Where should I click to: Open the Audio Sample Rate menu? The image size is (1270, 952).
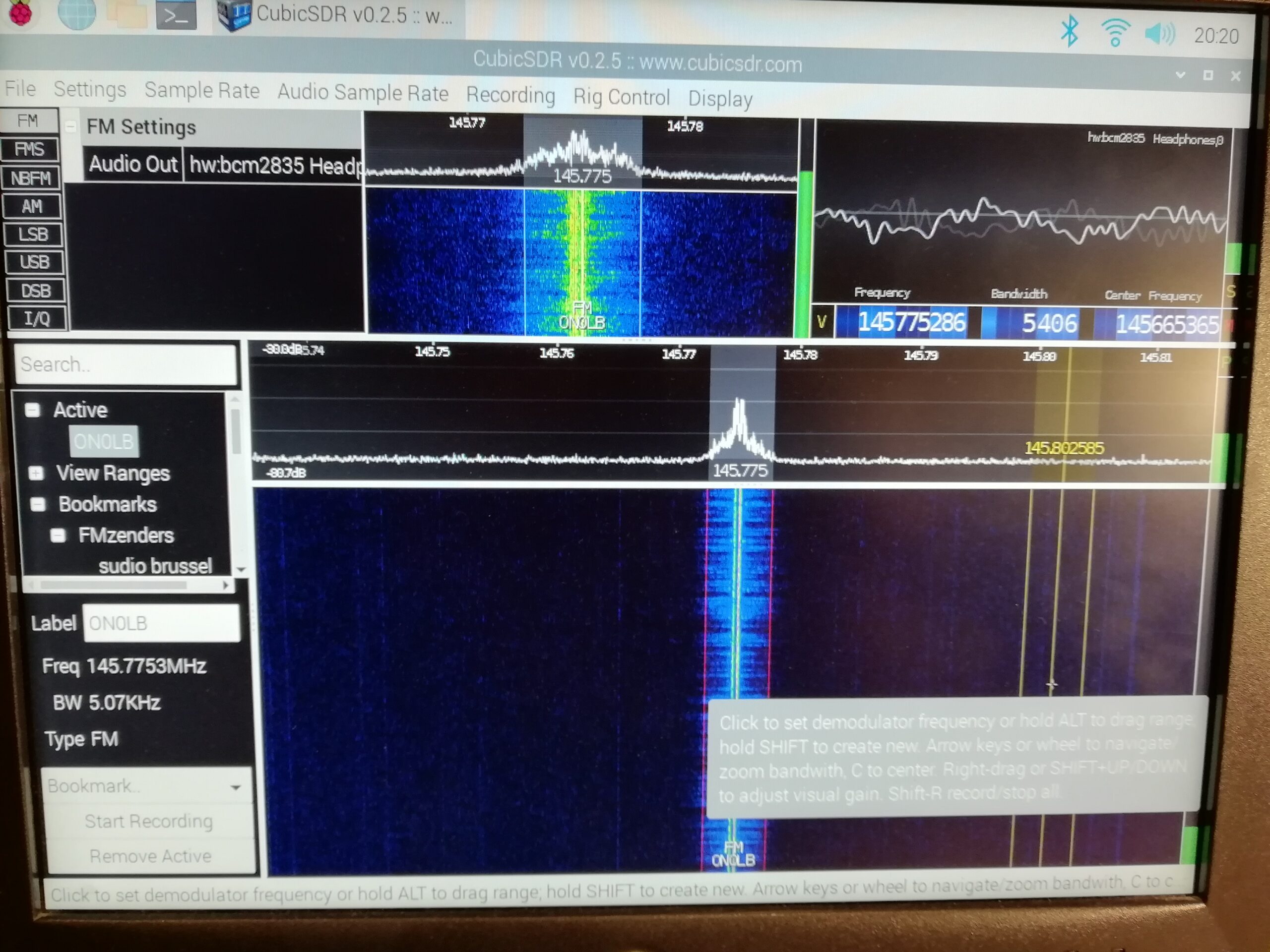[363, 92]
